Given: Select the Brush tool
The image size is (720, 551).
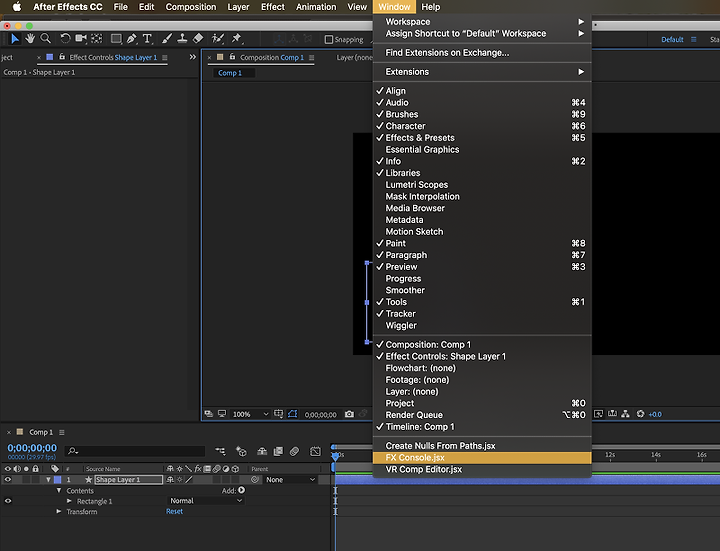Looking at the screenshot, I should [167, 39].
